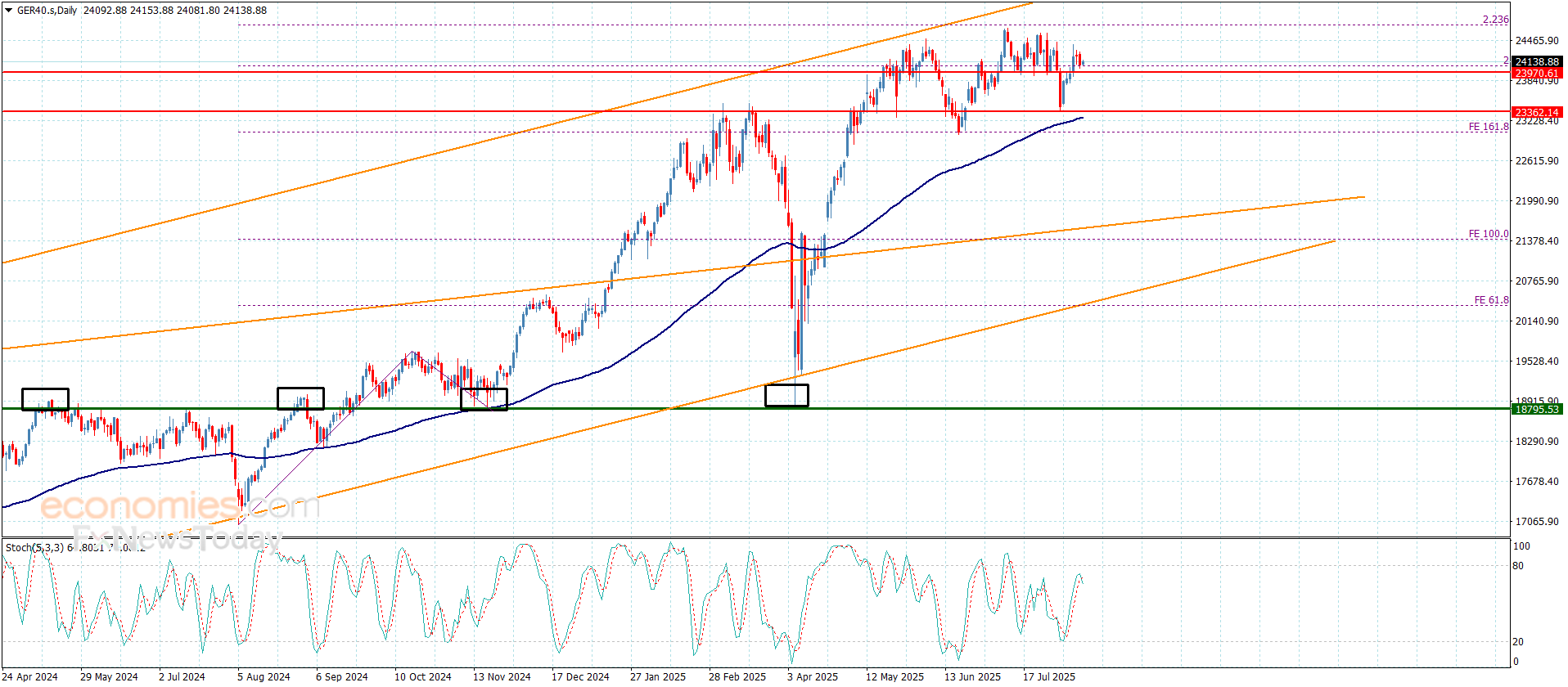Click the 20140.90 price axis label
Viewport: 1568px width, 687px height.
click(x=1537, y=321)
